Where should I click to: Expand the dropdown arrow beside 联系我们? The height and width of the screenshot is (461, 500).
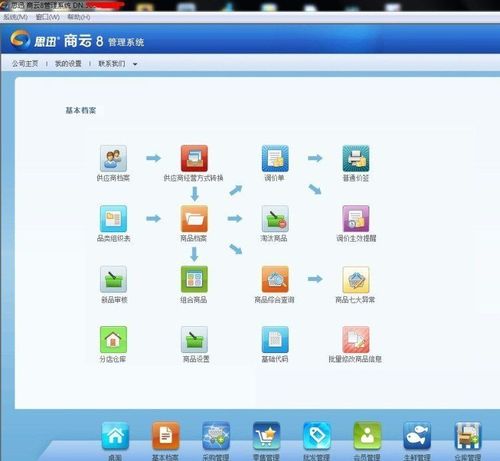click(x=135, y=64)
